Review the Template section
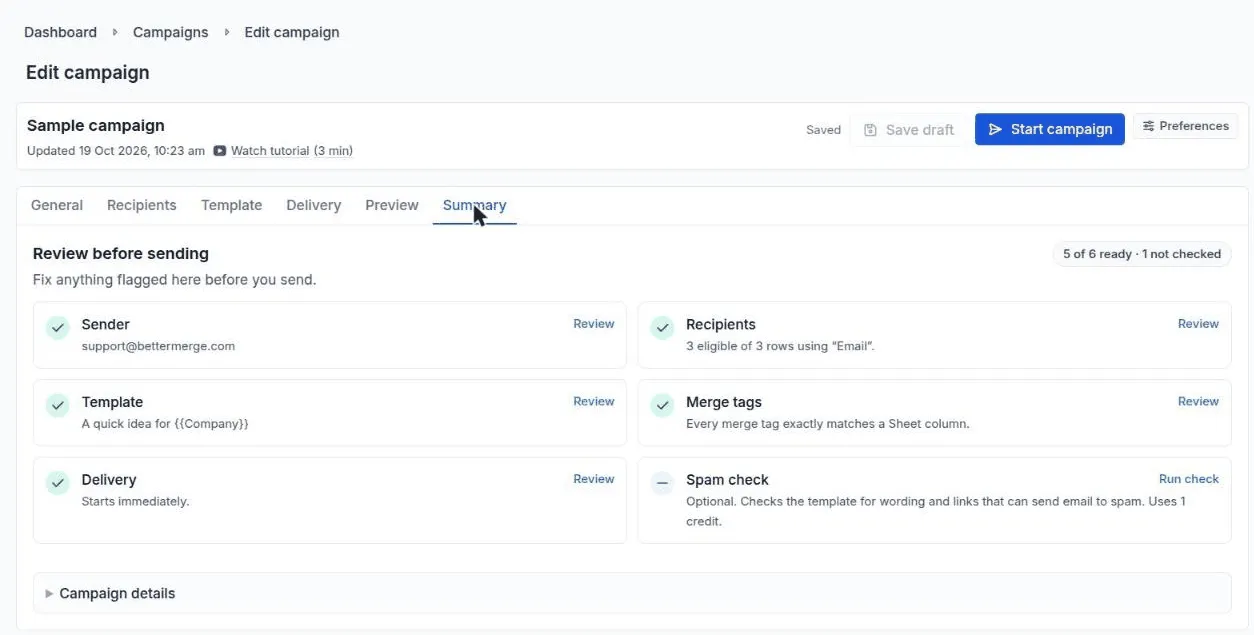 [594, 402]
